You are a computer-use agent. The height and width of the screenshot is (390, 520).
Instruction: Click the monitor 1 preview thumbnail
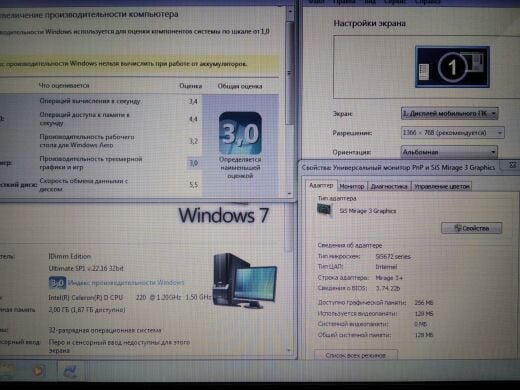click(x=452, y=67)
